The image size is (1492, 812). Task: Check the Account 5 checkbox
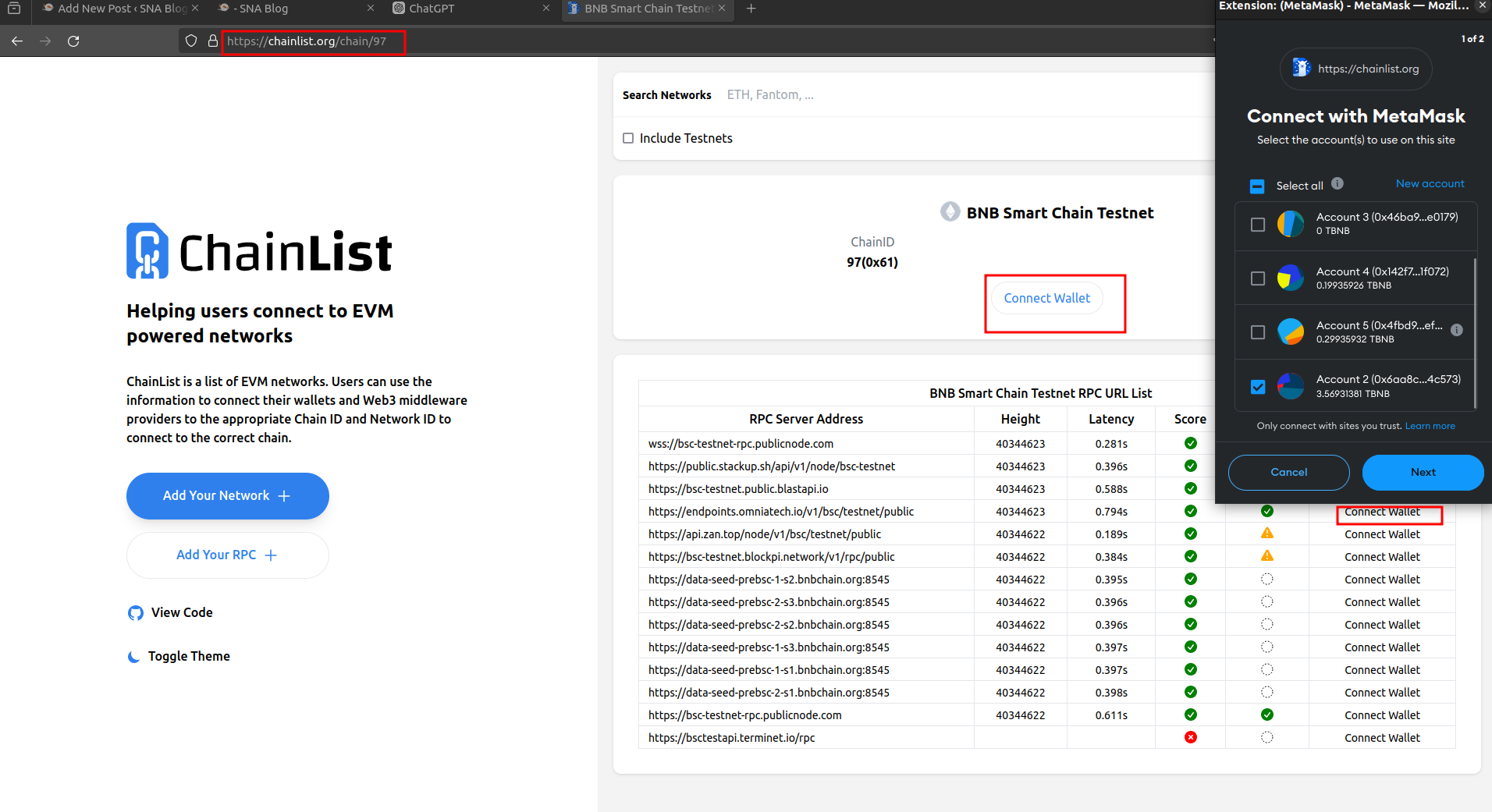[x=1257, y=332]
